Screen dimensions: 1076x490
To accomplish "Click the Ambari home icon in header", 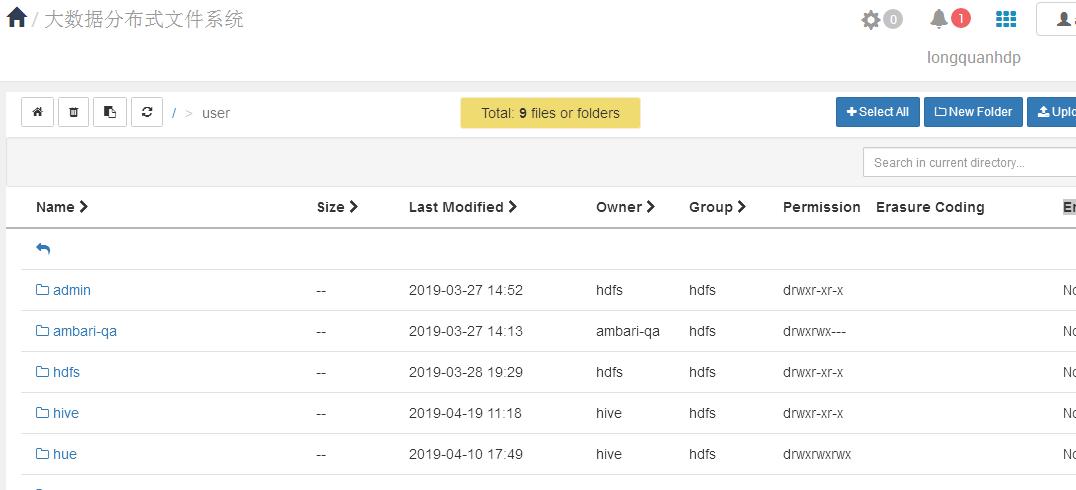I will click(x=17, y=18).
